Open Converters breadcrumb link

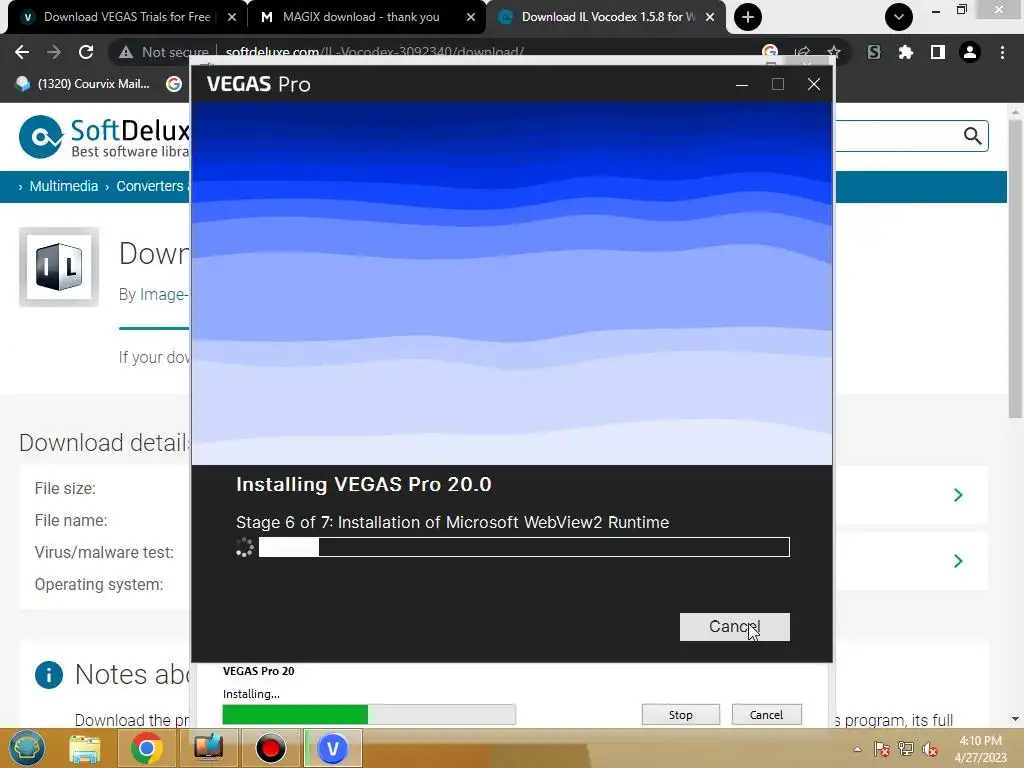150,186
